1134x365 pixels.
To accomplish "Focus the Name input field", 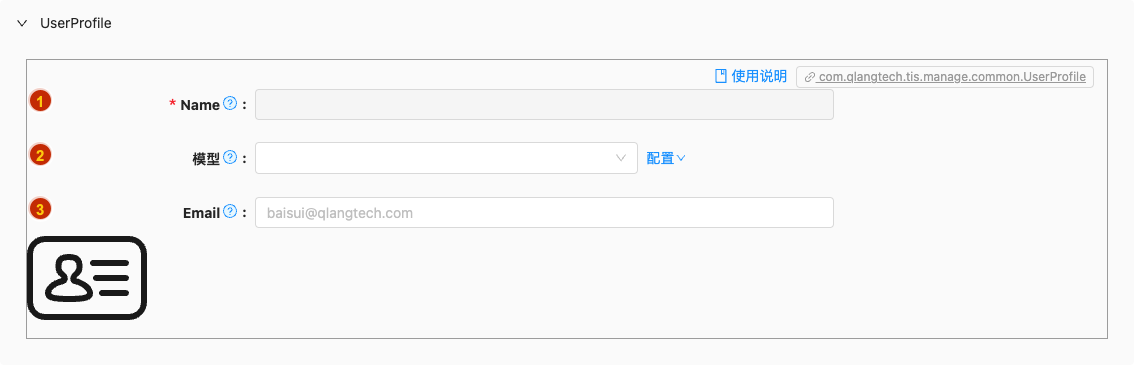I will tap(544, 105).
